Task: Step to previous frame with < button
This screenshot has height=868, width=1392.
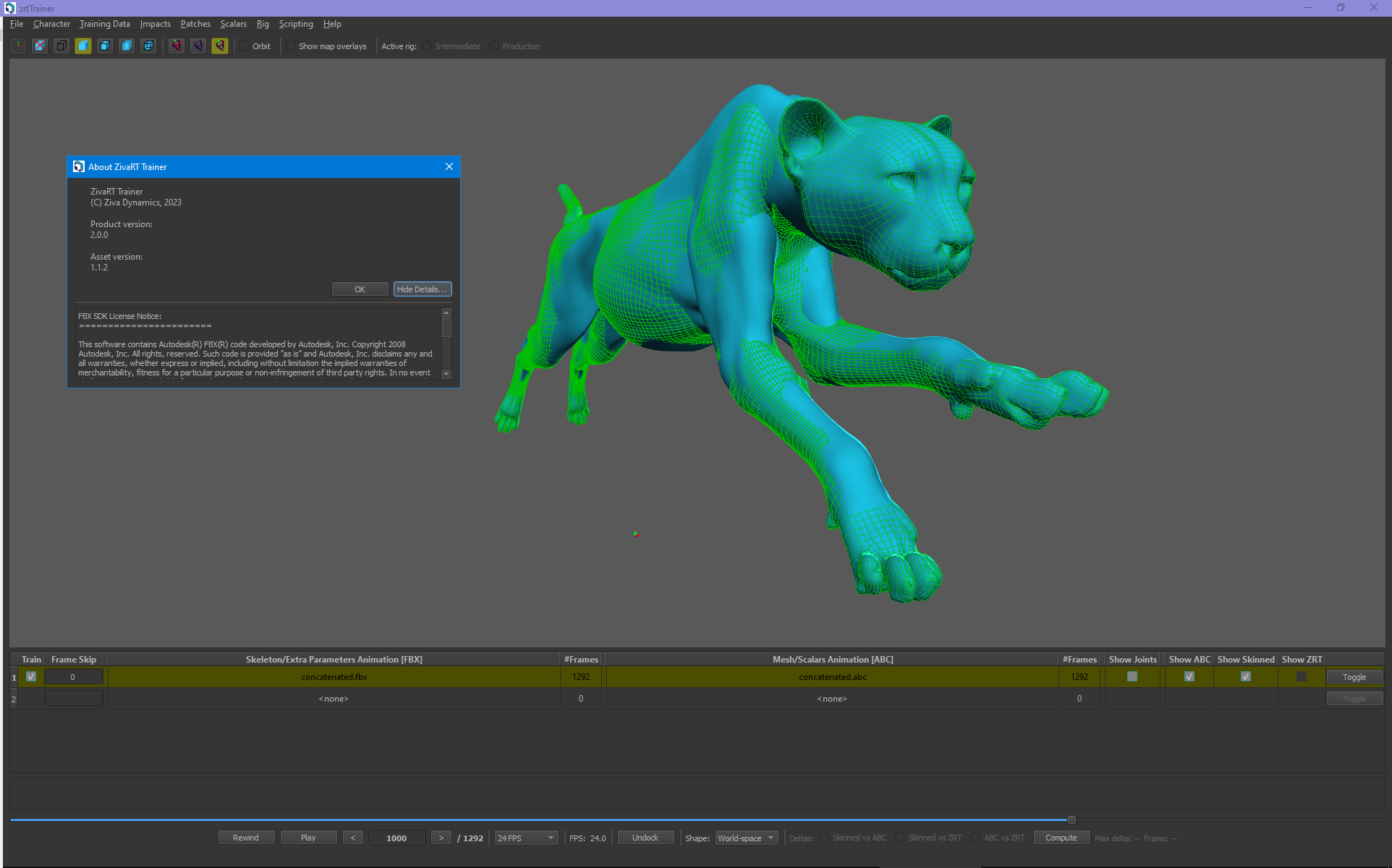Action: pyautogui.click(x=353, y=838)
